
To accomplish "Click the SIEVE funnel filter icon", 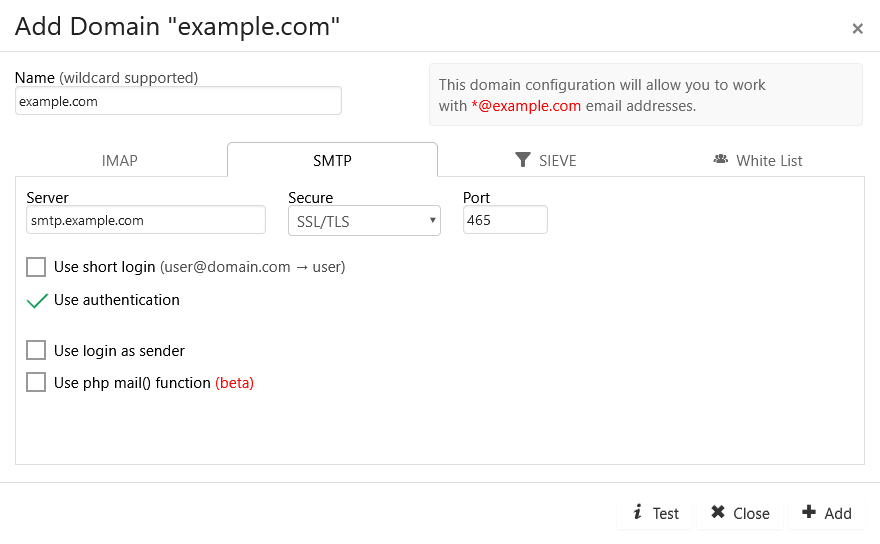I will [x=522, y=160].
